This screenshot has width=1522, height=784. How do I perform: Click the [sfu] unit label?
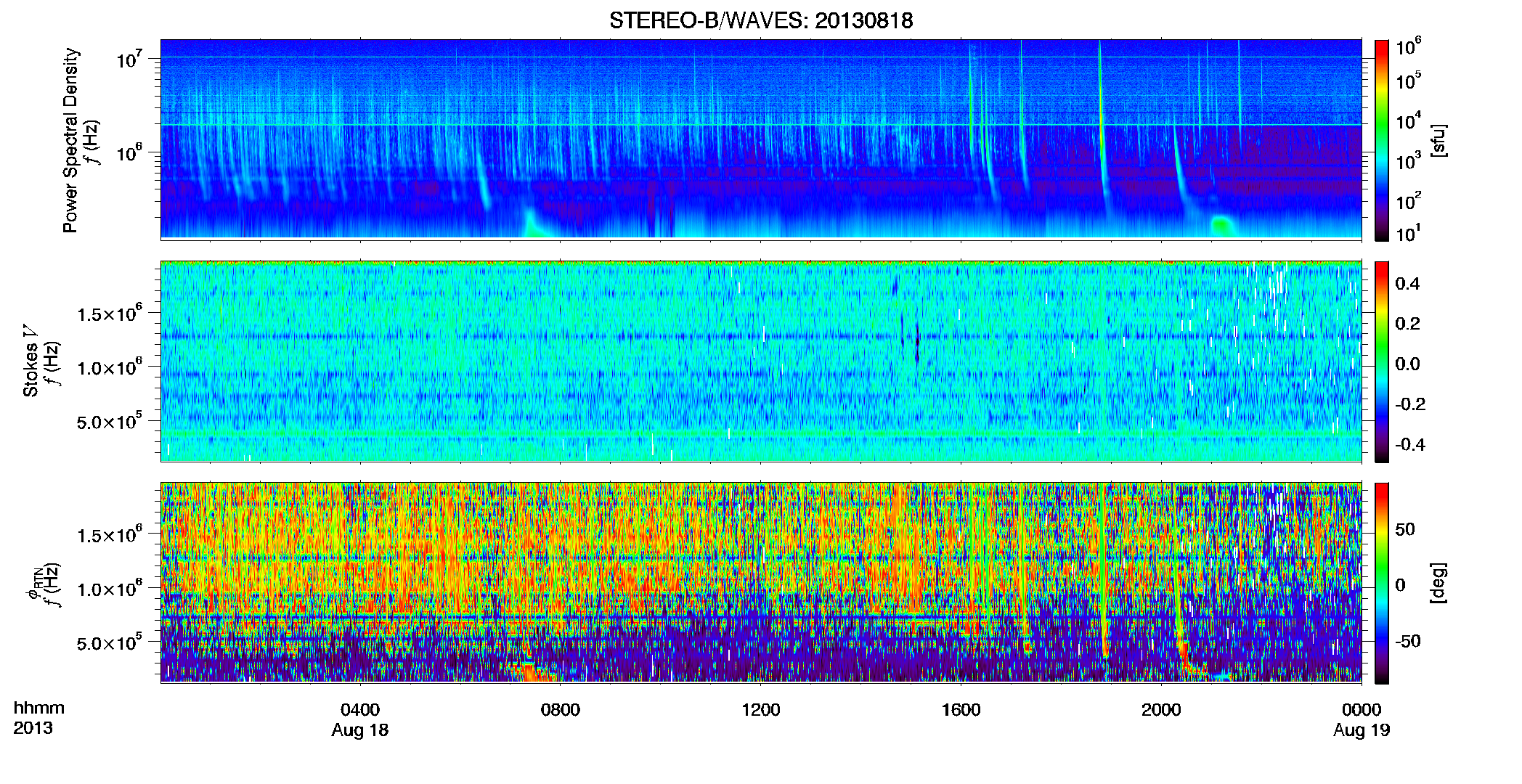tap(1438, 140)
